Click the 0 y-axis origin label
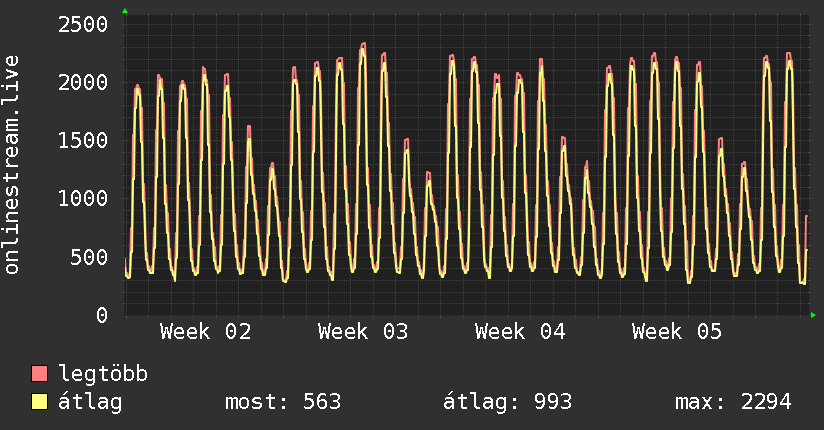The height and width of the screenshot is (430, 824). point(101,316)
